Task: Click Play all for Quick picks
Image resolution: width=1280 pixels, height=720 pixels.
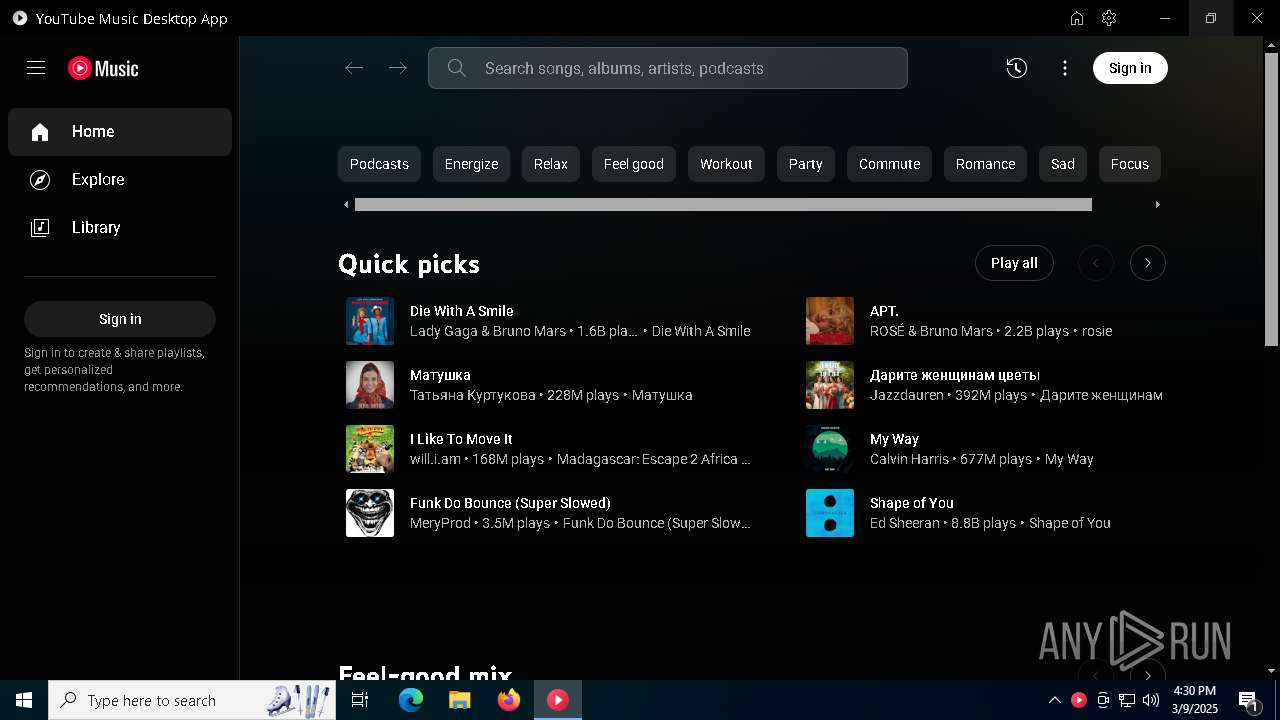Action: (x=1014, y=263)
